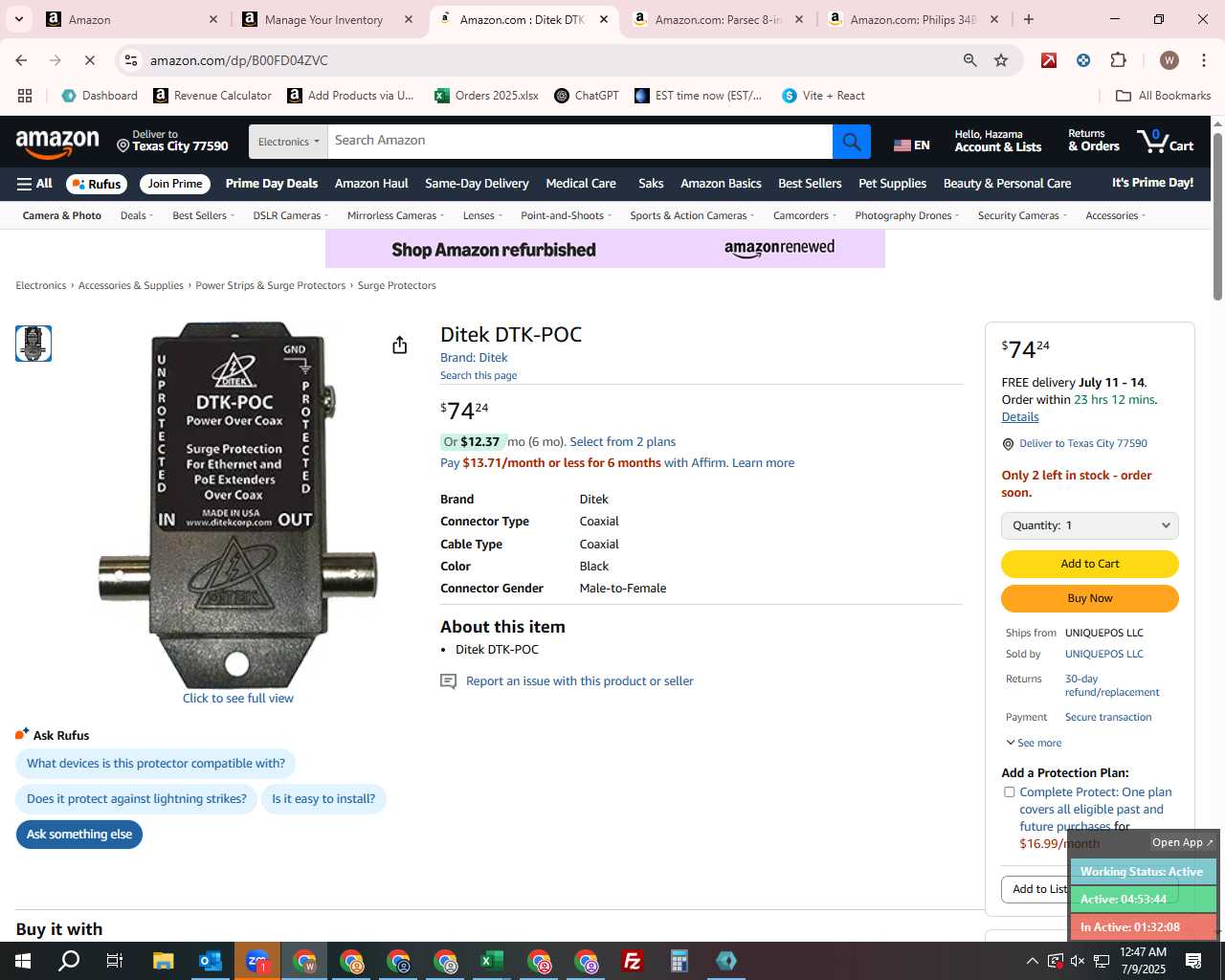Click the deliver-to location pin icon
This screenshot has width=1225, height=980.
122,145
